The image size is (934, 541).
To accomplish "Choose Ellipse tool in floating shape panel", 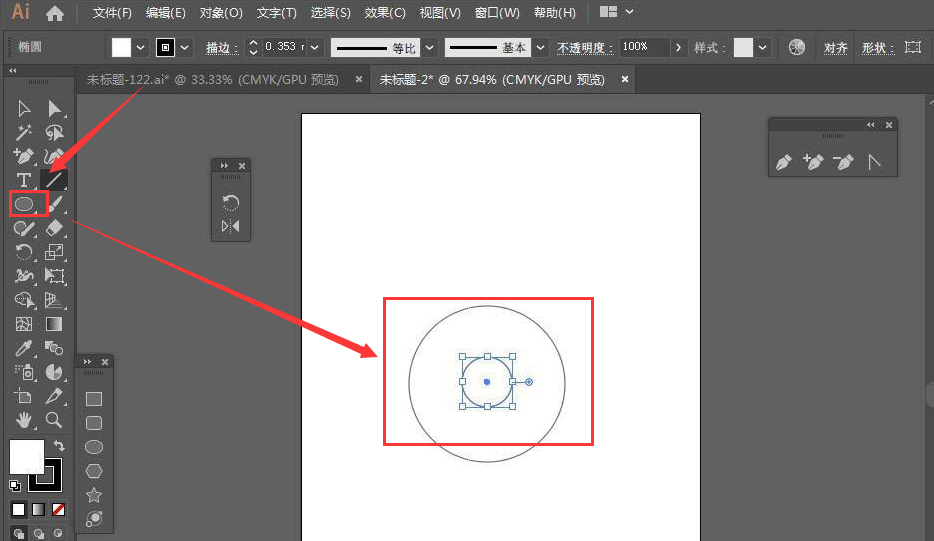I will coord(94,447).
